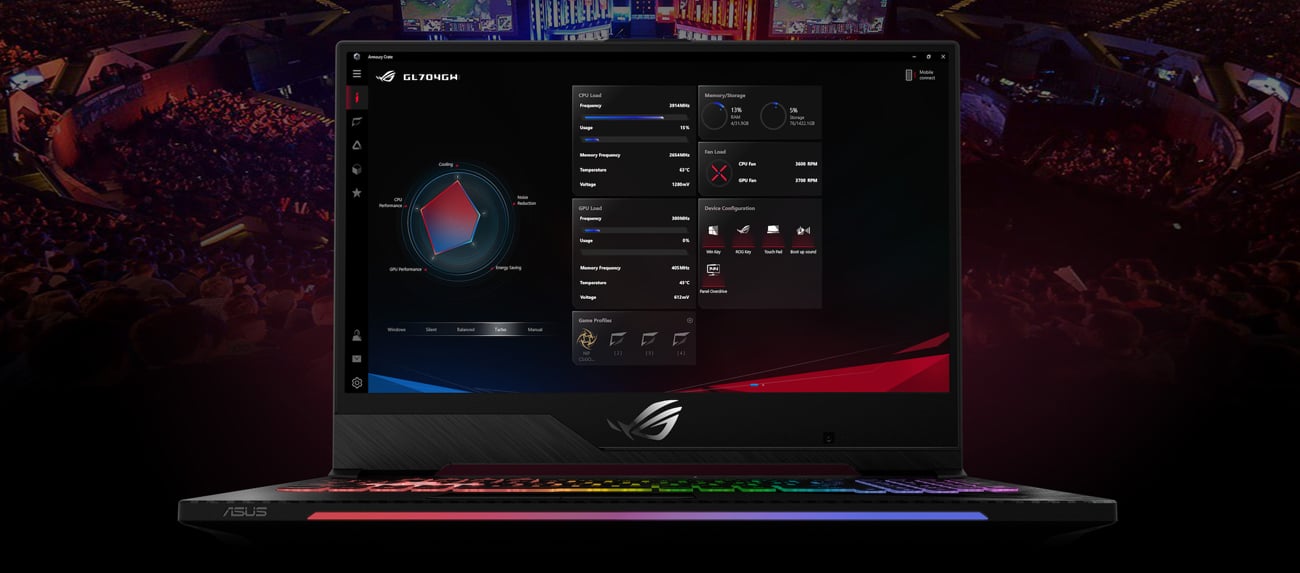Click the Storage usage circular gauge

click(x=773, y=116)
